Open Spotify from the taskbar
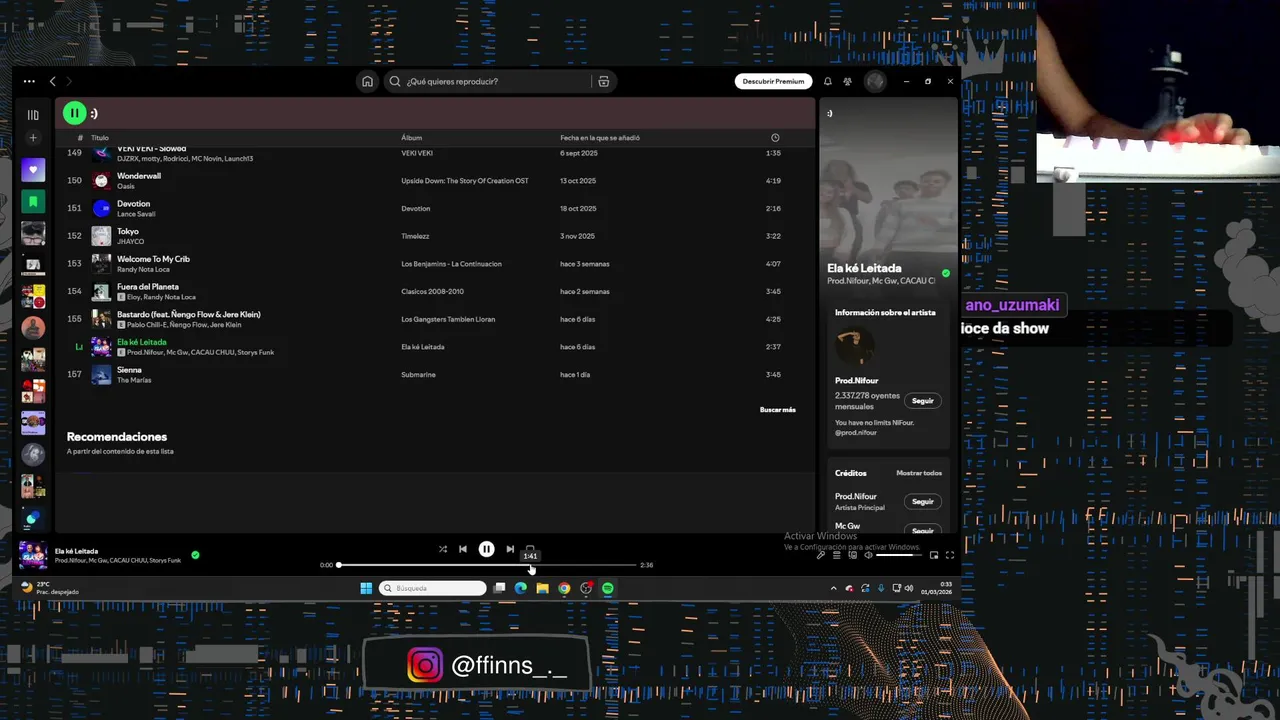 [608, 588]
